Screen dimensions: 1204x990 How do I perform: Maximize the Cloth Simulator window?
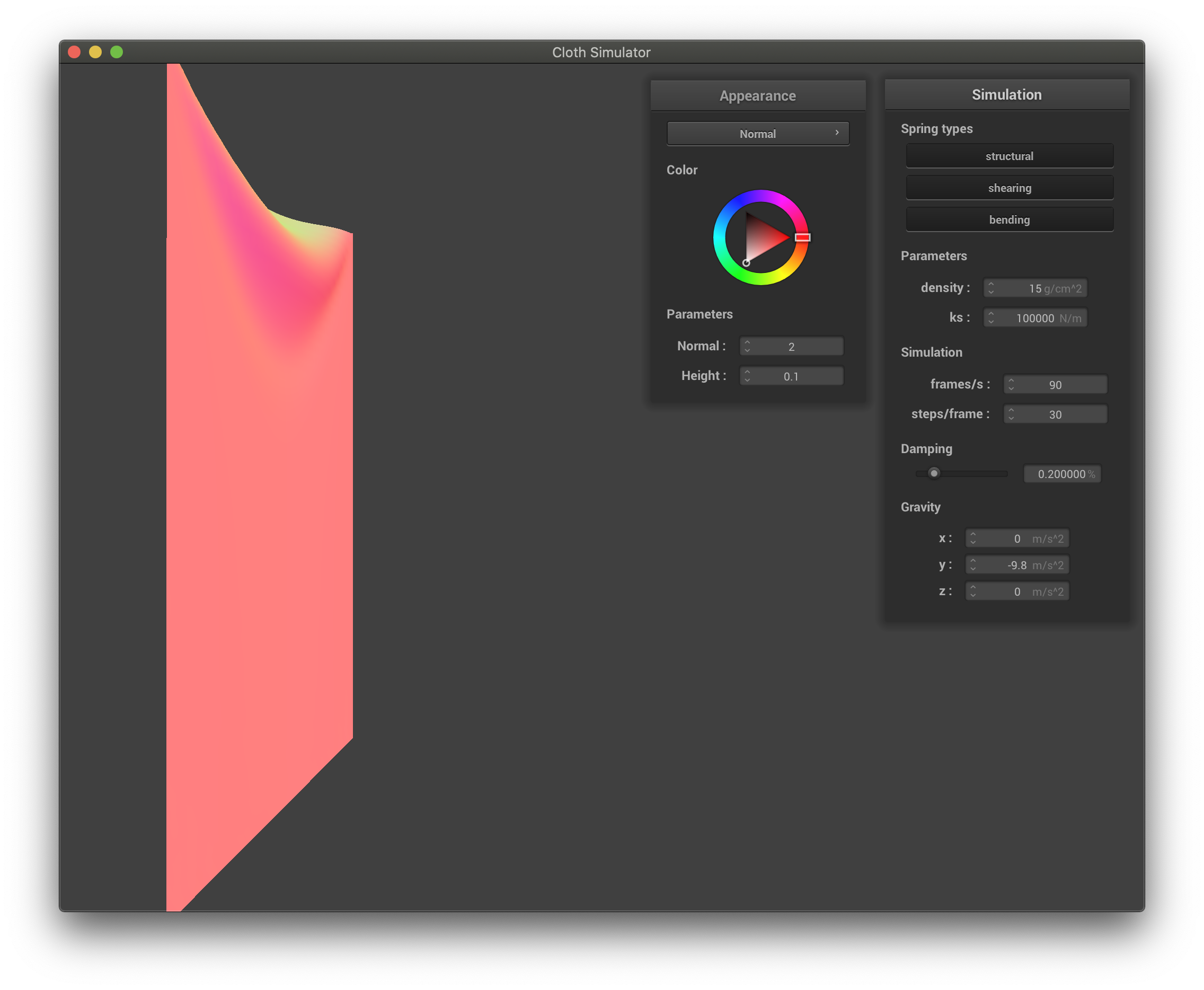coord(116,52)
